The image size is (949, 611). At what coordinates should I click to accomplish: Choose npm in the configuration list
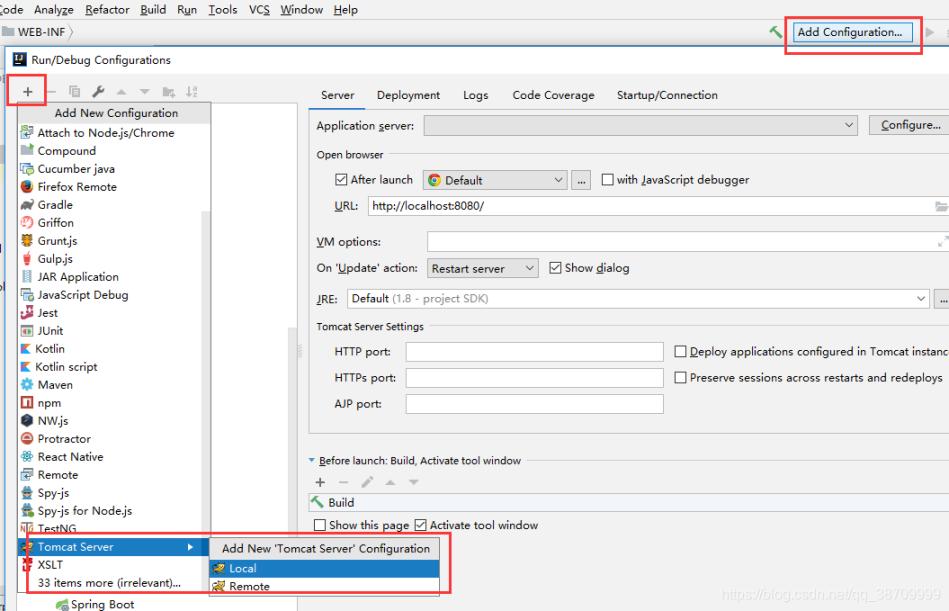click(x=49, y=403)
